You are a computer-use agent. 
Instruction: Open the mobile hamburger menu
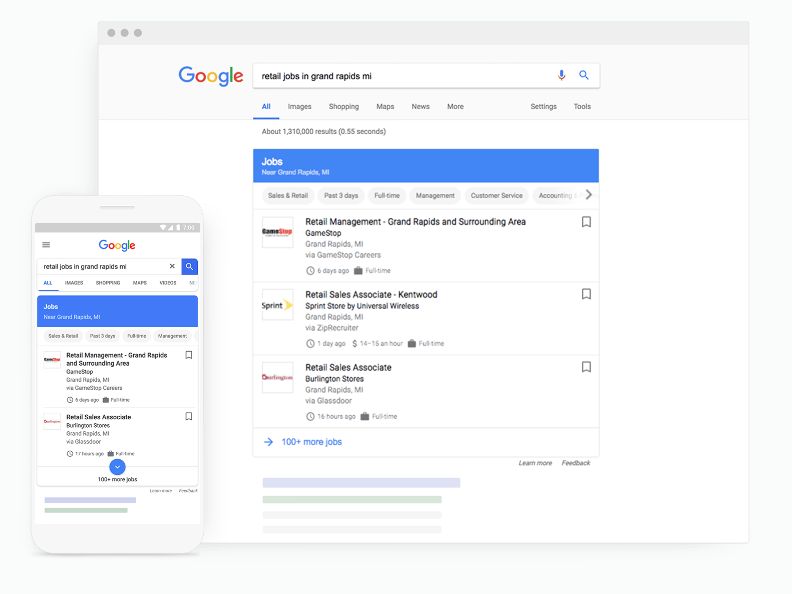pyautogui.click(x=46, y=245)
